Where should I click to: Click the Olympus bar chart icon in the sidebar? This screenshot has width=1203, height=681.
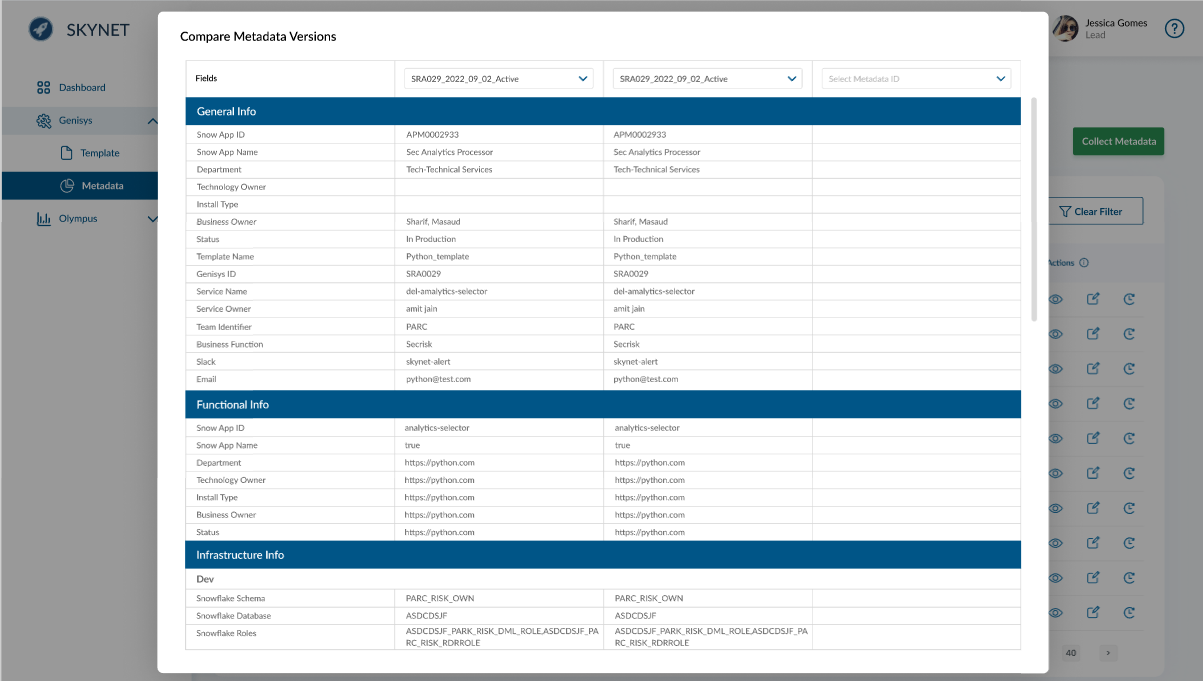(43, 218)
